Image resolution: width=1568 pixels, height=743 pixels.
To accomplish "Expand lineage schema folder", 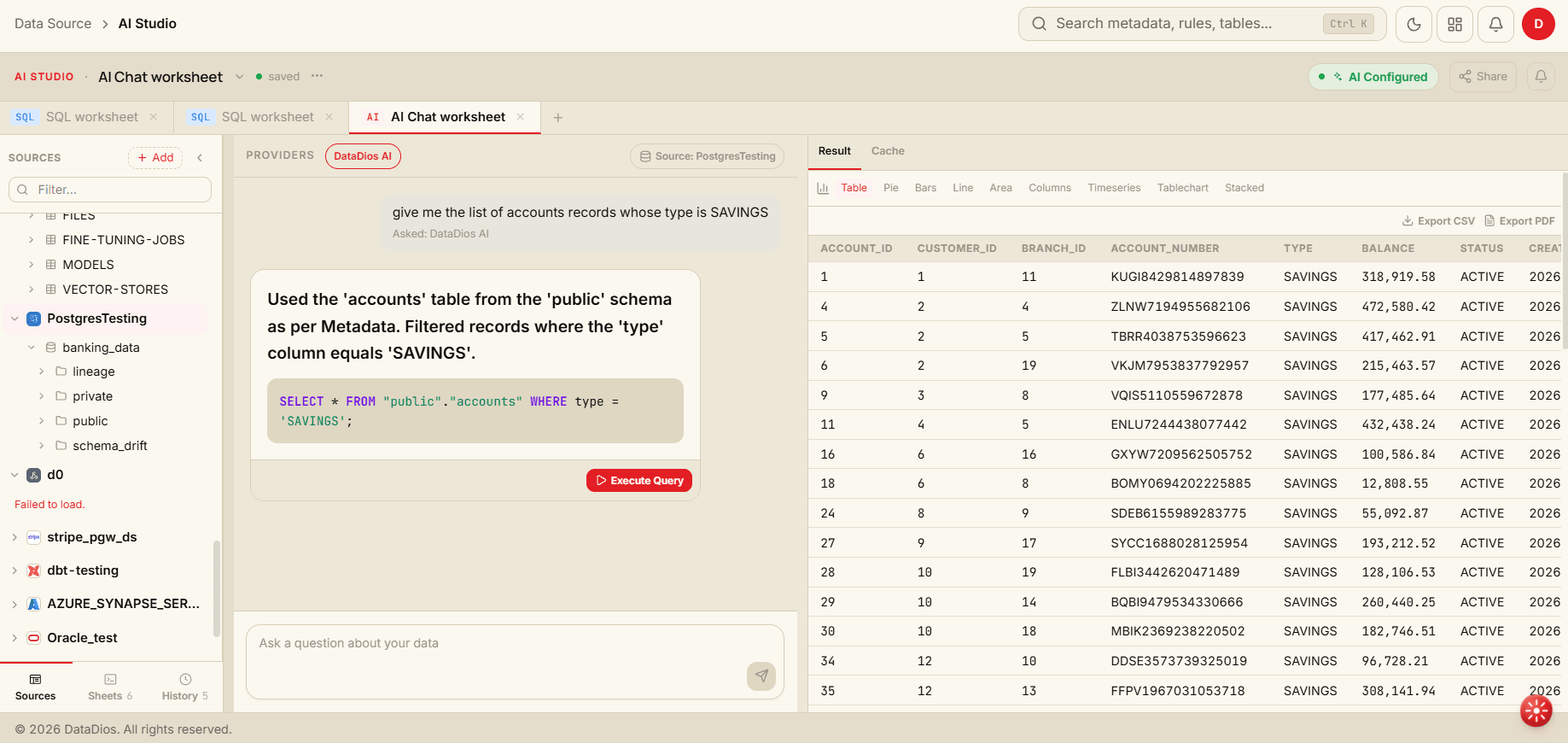I will (x=42, y=371).
